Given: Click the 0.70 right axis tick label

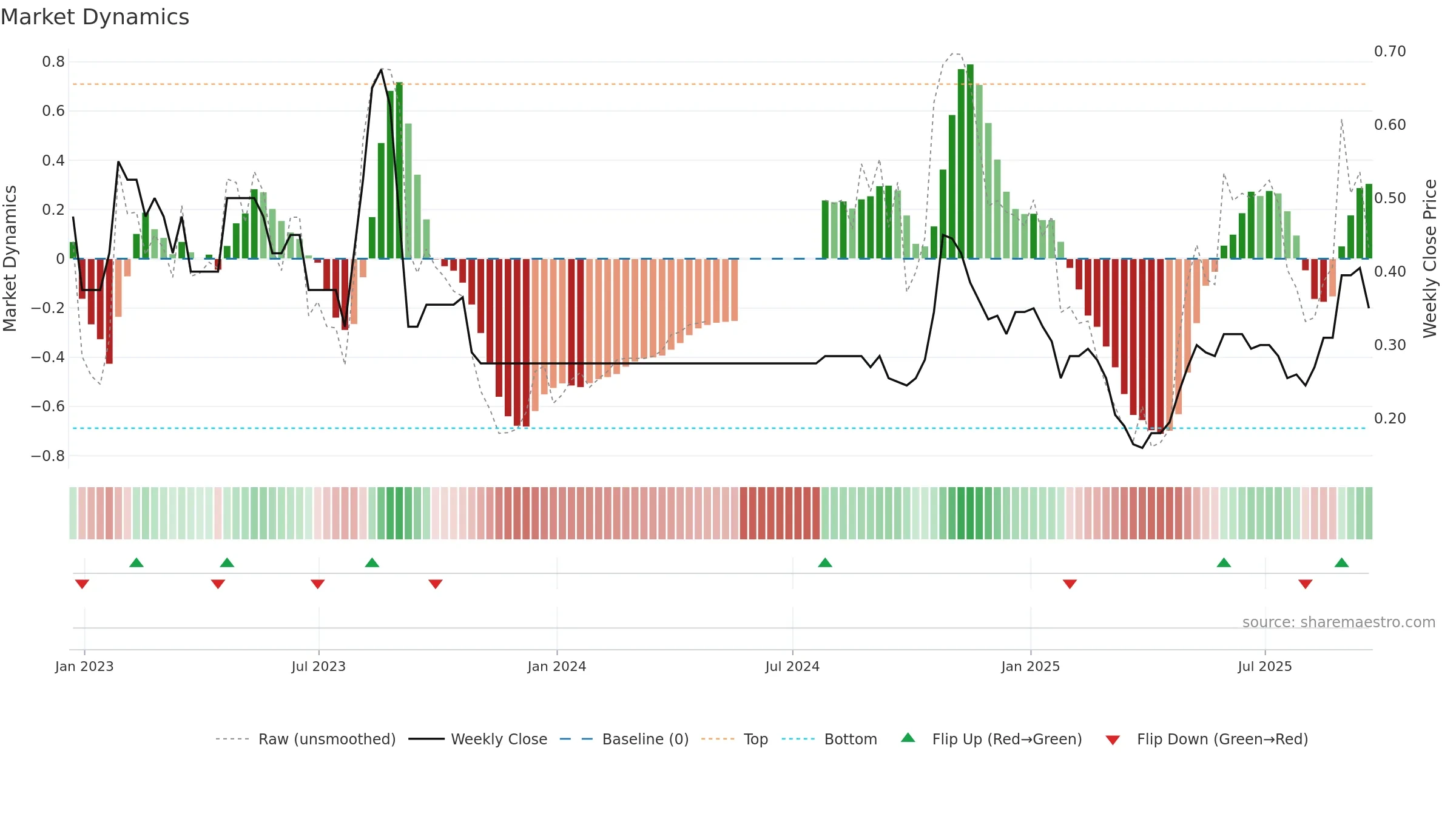Looking at the screenshot, I should (1390, 51).
